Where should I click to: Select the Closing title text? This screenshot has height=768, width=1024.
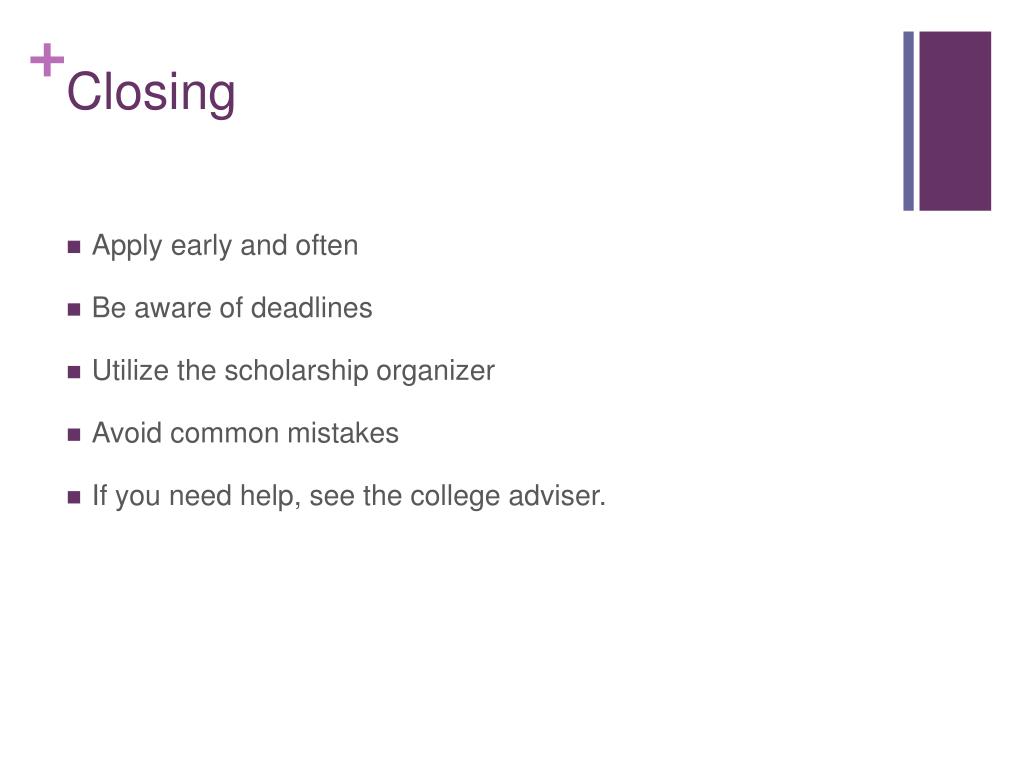[x=151, y=92]
